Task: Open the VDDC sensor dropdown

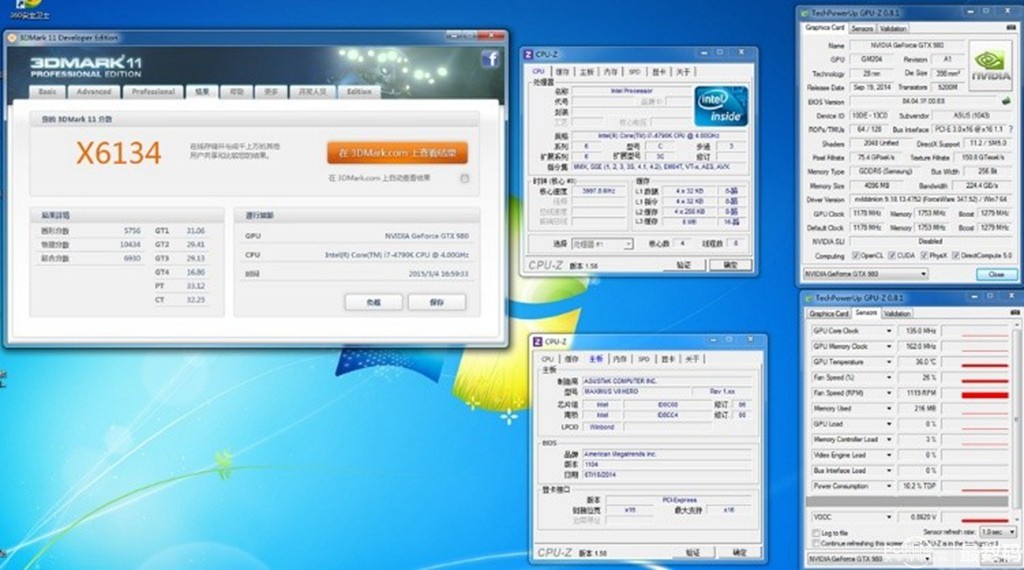Action: pos(889,517)
